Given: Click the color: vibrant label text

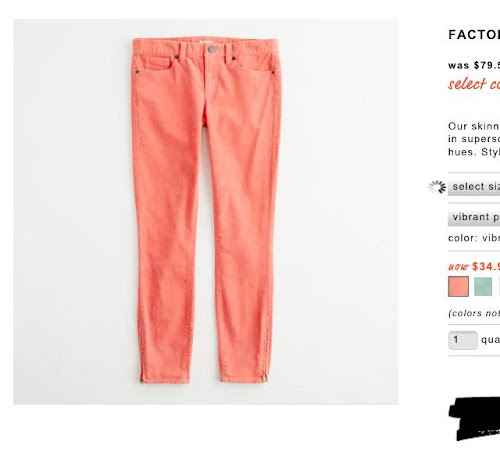Looking at the screenshot, I should (x=474, y=238).
